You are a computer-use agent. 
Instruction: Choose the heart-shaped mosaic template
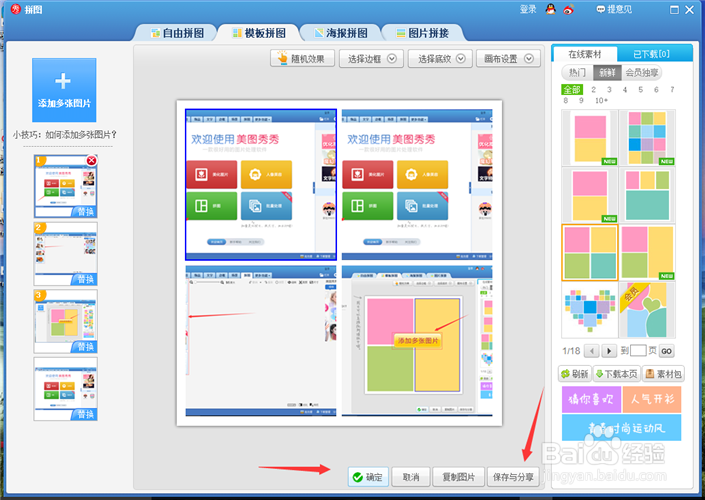589,310
